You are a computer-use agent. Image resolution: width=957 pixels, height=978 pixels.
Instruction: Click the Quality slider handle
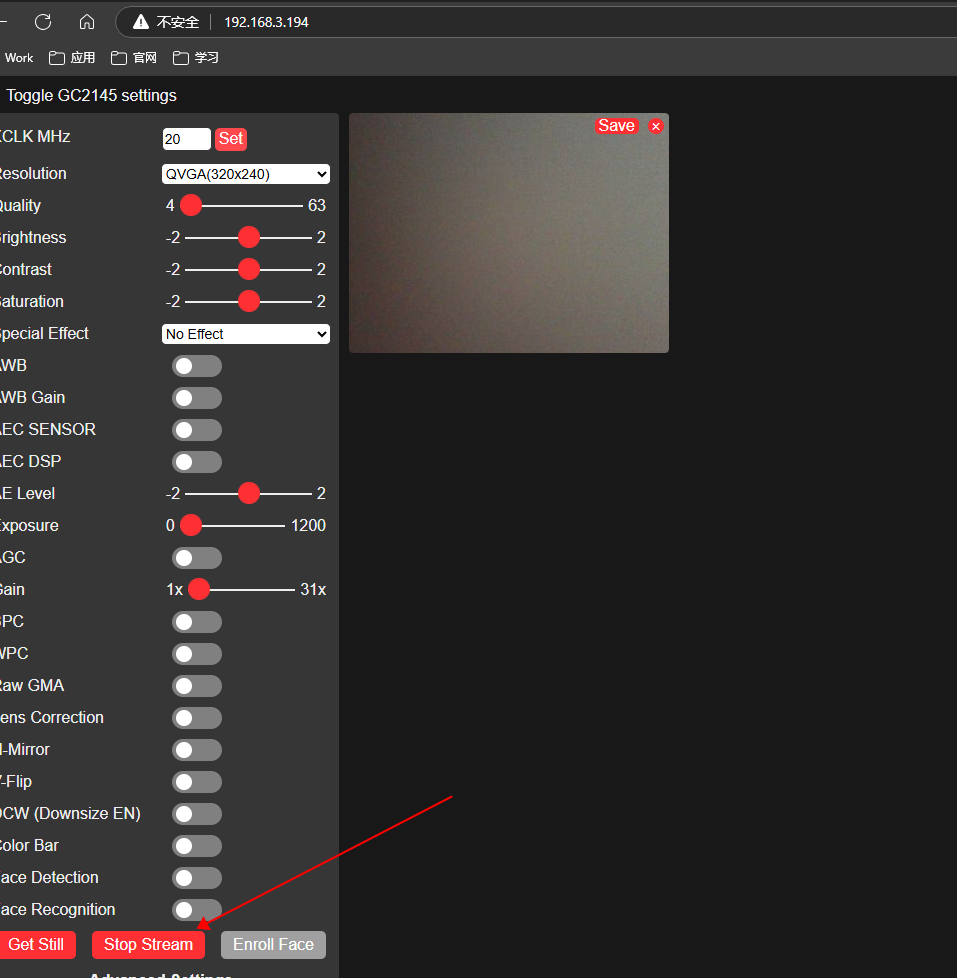[191, 205]
